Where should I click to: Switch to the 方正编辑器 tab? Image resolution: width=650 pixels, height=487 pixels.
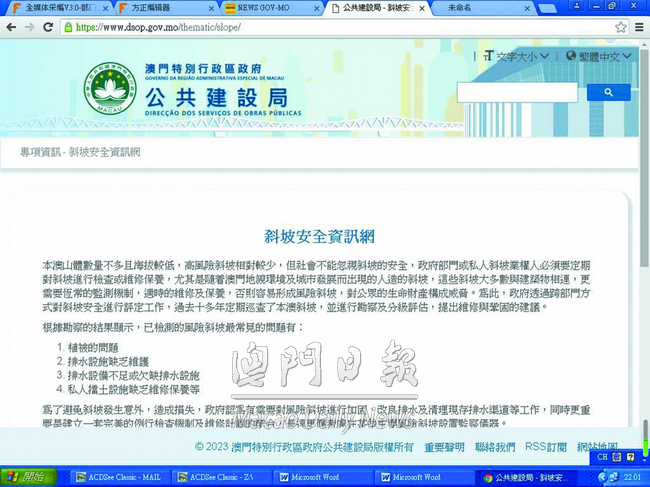click(x=158, y=8)
